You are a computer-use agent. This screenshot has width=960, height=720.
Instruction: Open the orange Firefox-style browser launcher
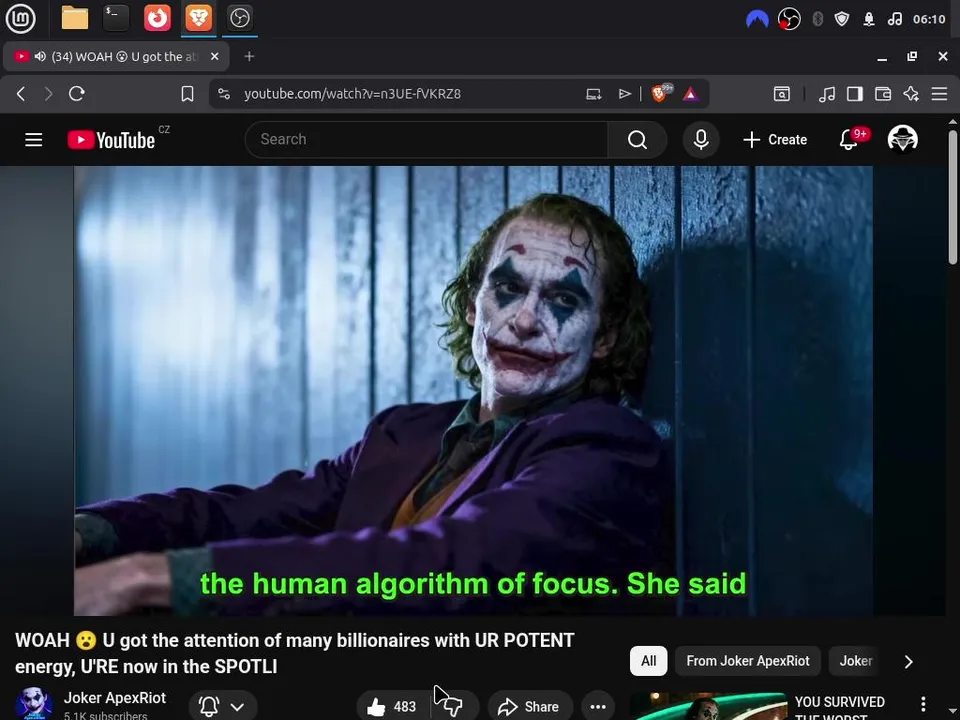tap(157, 18)
